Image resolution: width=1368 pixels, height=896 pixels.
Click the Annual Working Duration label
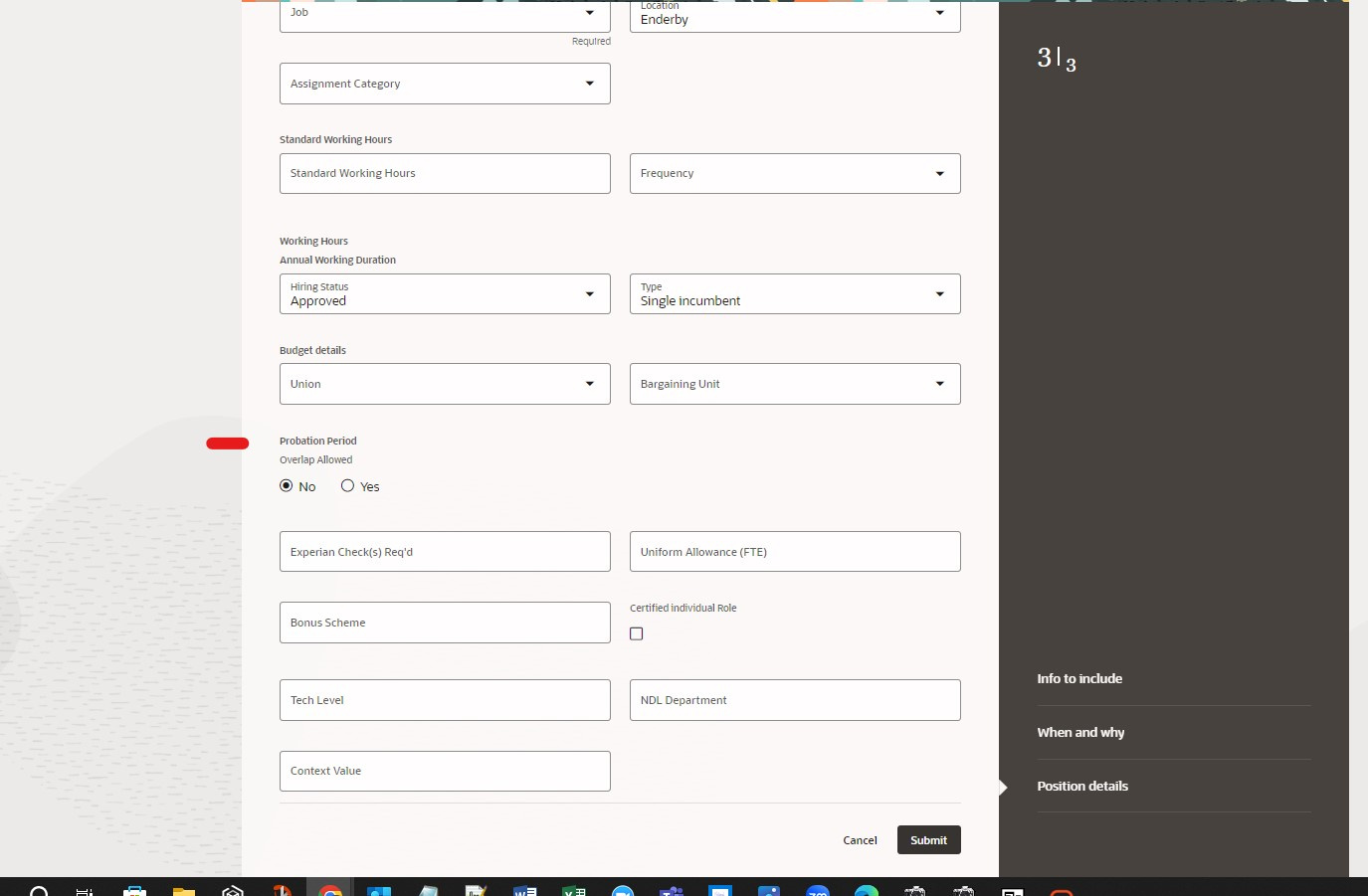337,260
